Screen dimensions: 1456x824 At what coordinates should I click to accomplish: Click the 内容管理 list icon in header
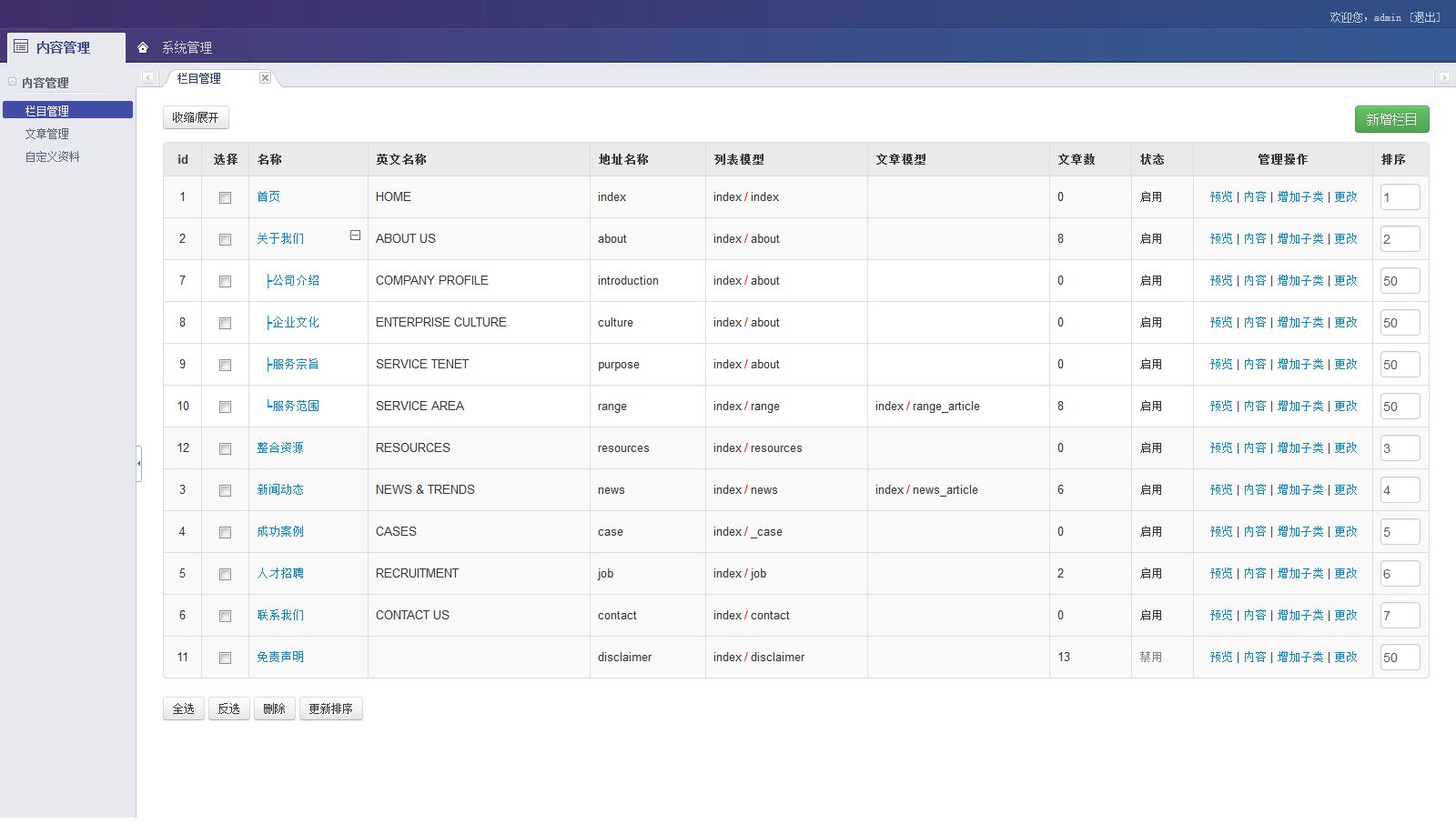click(x=21, y=46)
